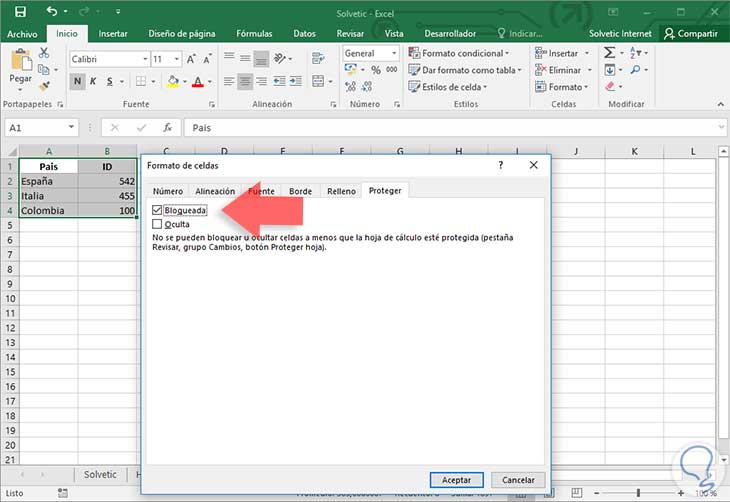Click the zoom in plus button
This screenshot has width=730, height=502.
point(681,493)
